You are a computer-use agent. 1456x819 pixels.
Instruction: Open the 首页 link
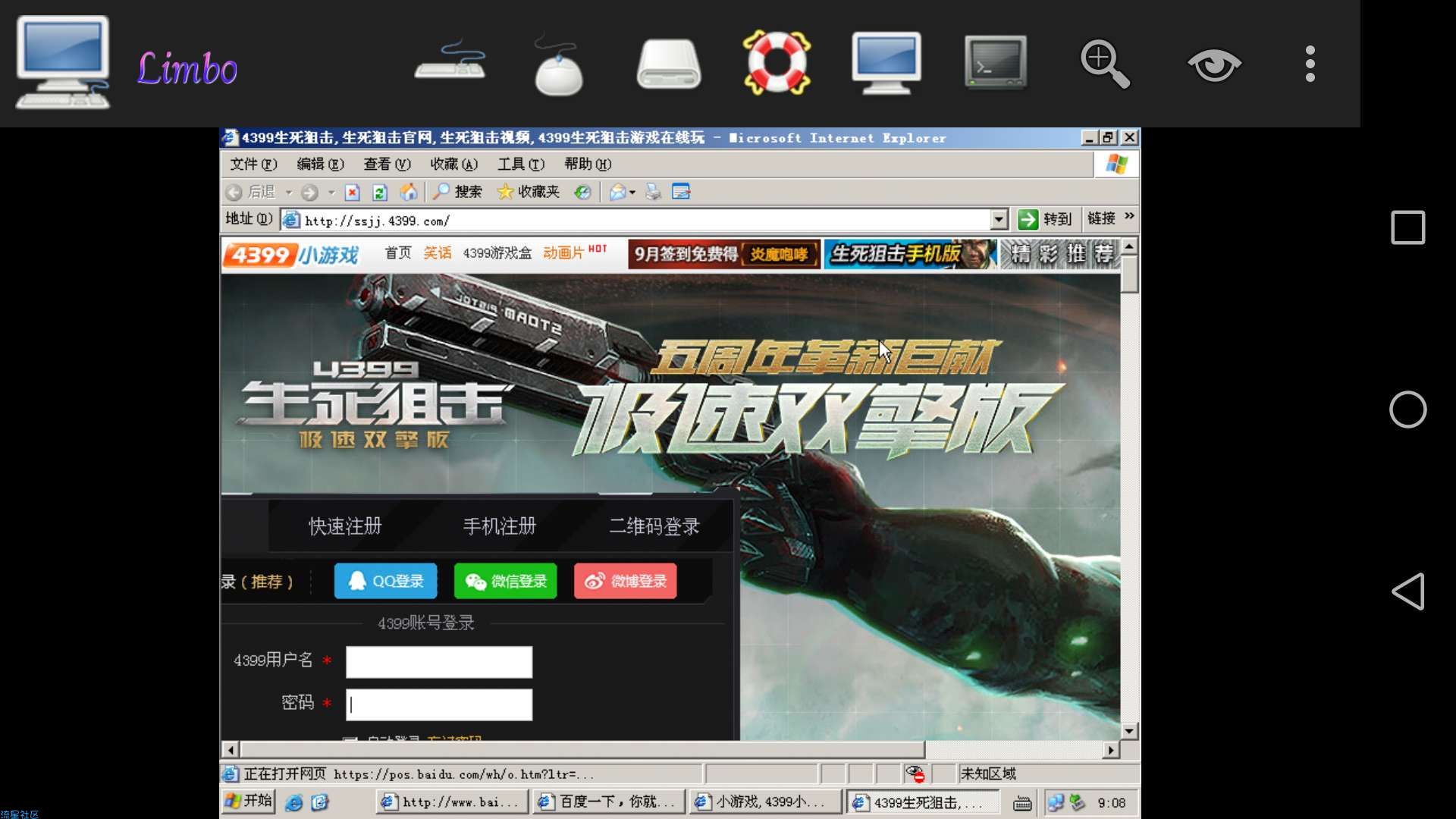coord(398,253)
